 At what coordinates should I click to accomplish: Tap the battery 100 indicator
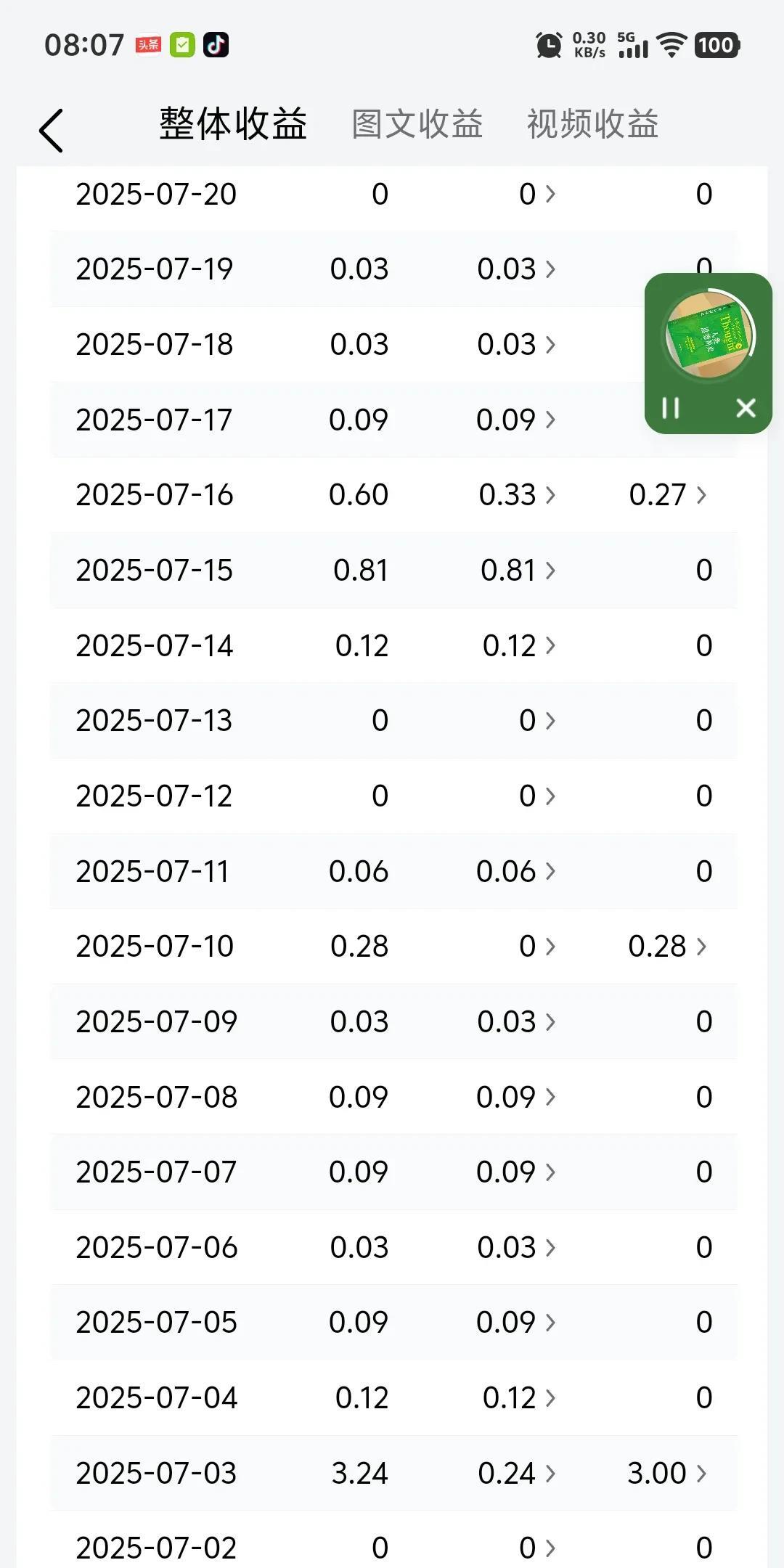coord(717,45)
